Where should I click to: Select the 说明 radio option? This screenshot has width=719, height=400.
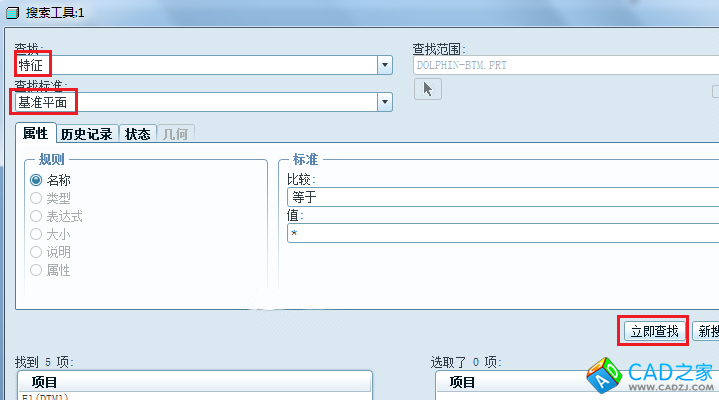[36, 252]
